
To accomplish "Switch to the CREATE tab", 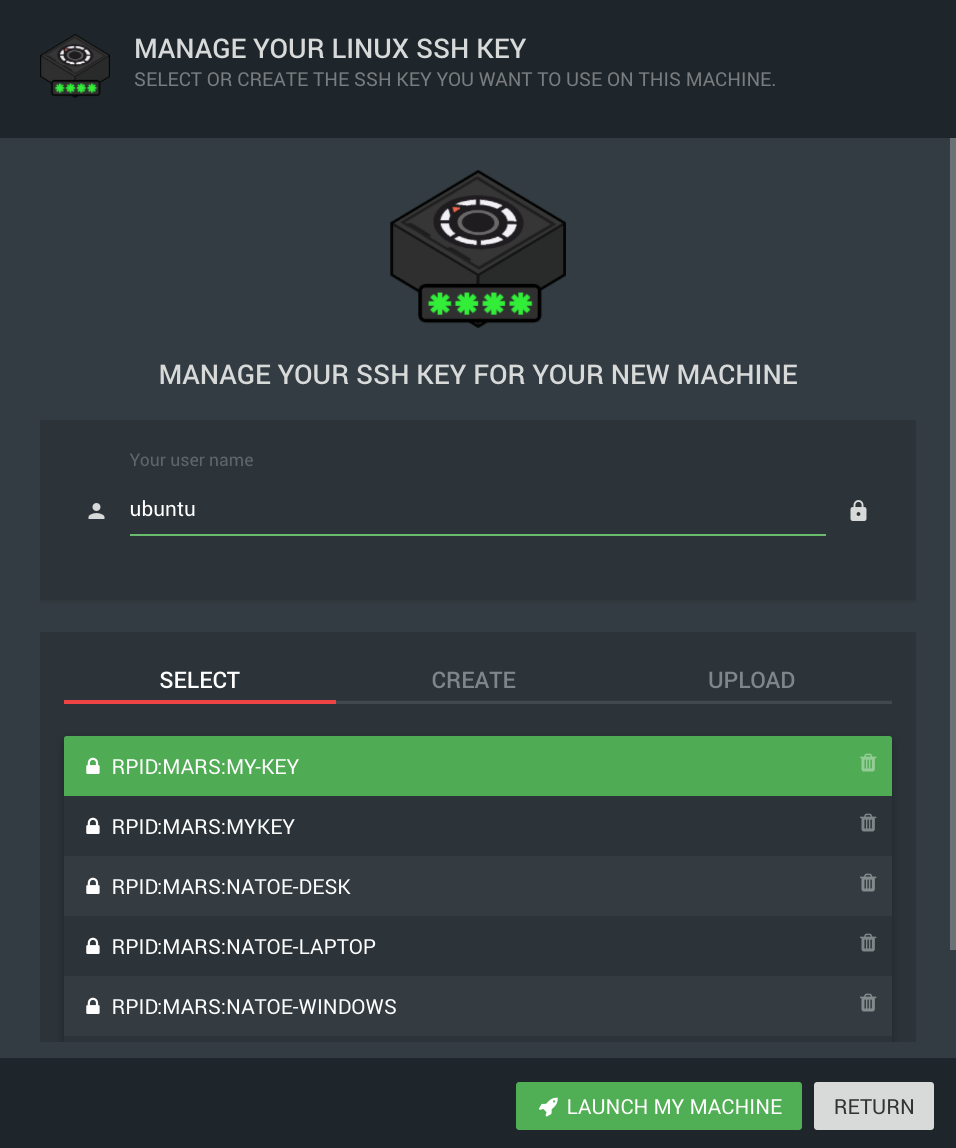I will (474, 680).
